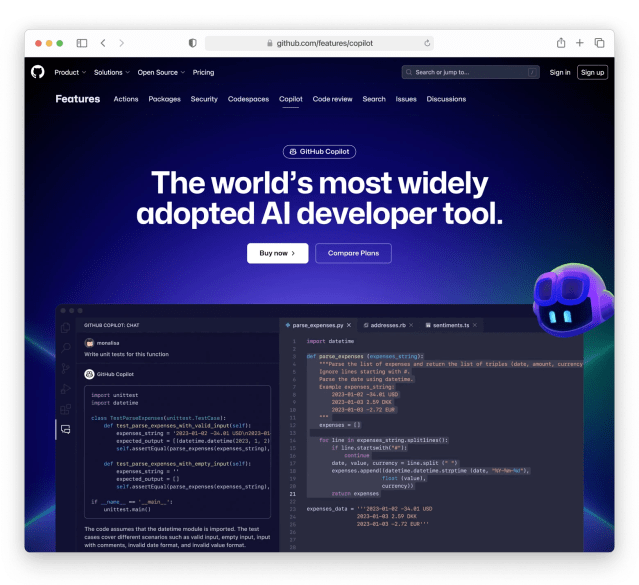Click 'import unittest' in chat code block
Screen dimensions: 639x585
click(x=115, y=395)
